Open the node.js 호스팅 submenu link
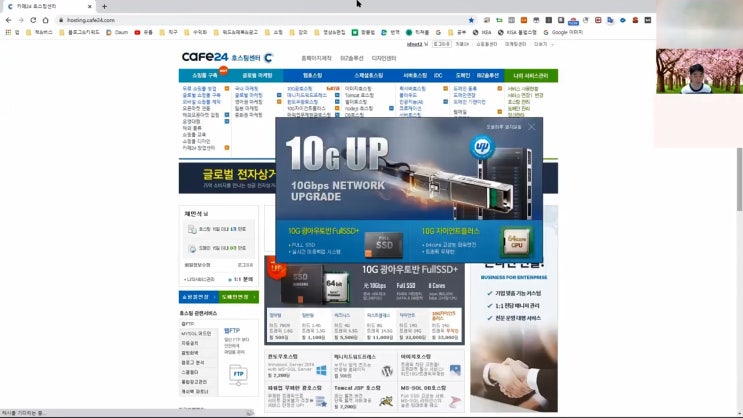This screenshot has height=418, width=743. click(x=359, y=109)
